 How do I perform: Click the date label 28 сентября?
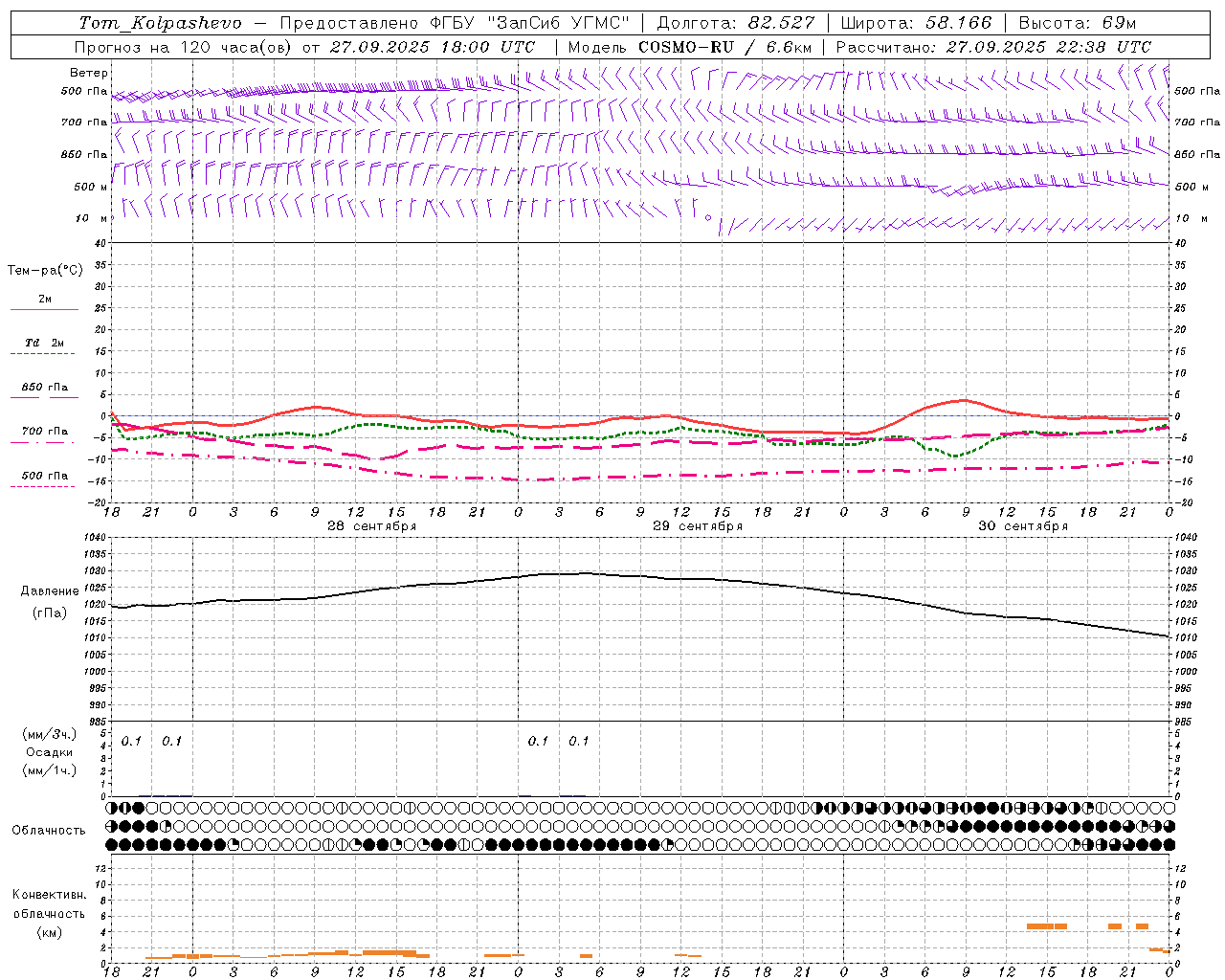pos(371,526)
